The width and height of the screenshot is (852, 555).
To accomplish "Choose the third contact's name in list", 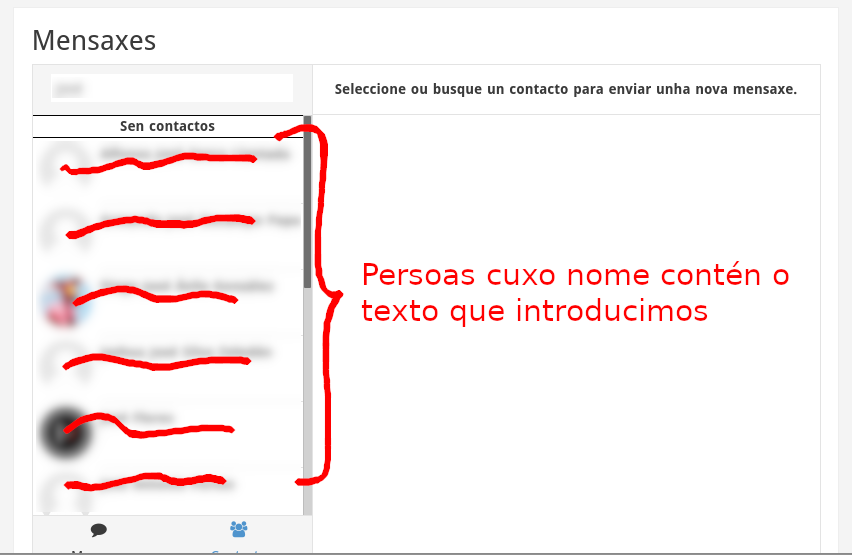I will click(x=186, y=287).
